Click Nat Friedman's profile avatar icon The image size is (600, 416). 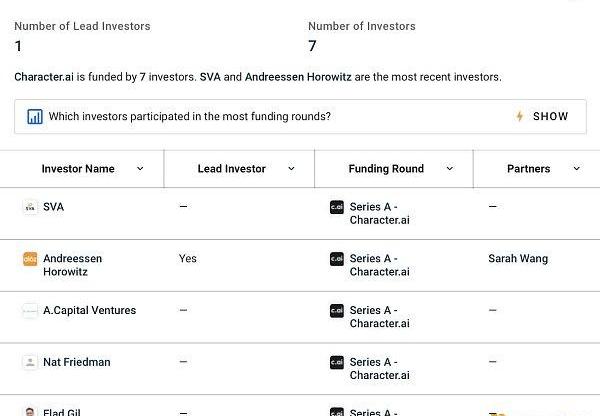tap(30, 362)
